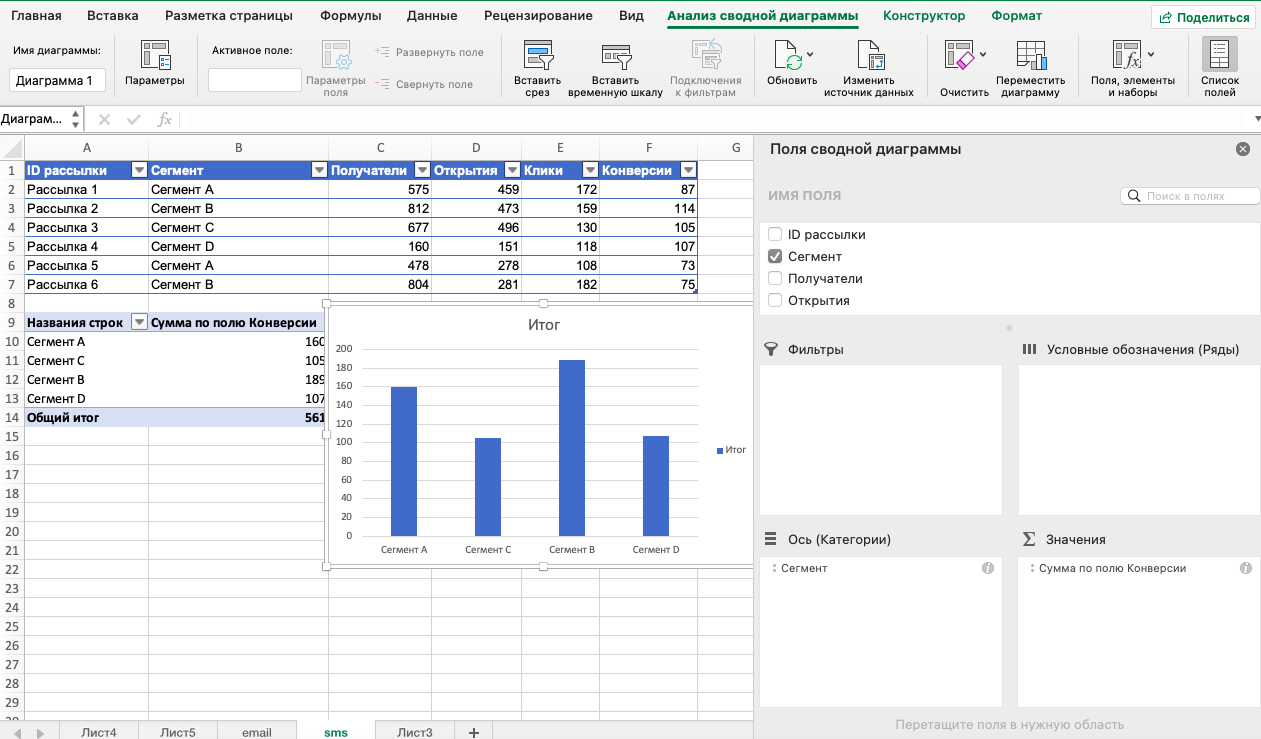Viewport: 1261px width, 739px height.
Task: Switch to the email sheet tab
Action: tap(257, 732)
